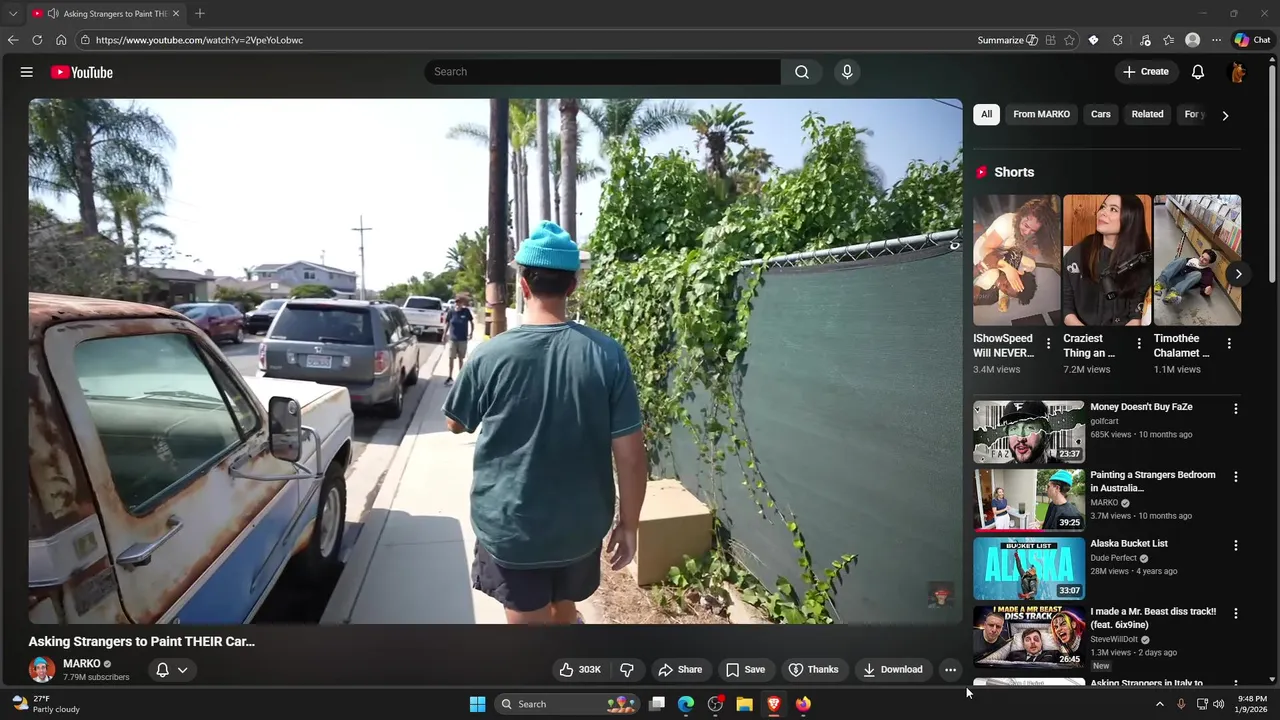Open a new browser tab
This screenshot has width=1280, height=720.
[x=200, y=13]
